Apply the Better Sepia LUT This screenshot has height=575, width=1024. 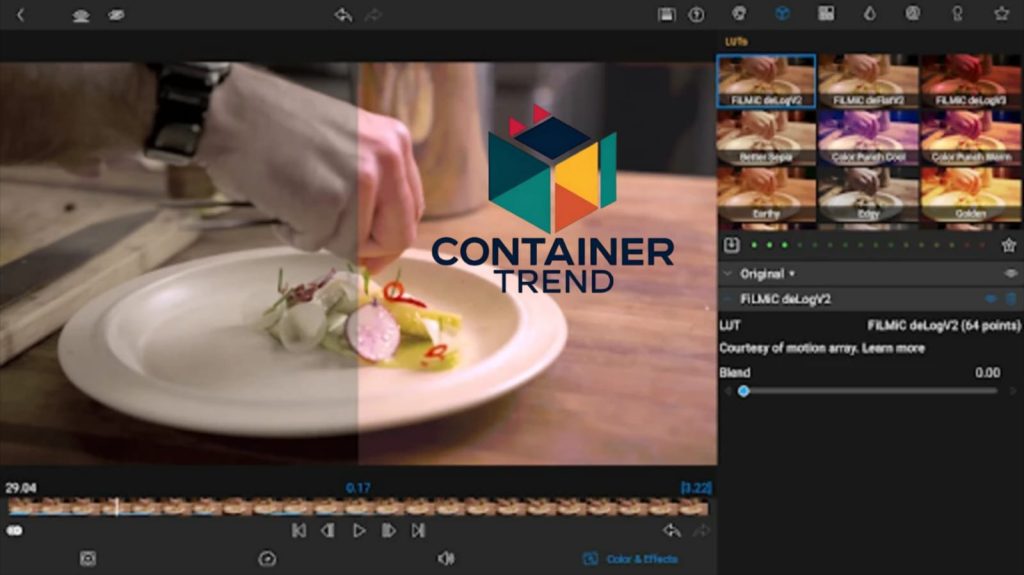point(766,137)
